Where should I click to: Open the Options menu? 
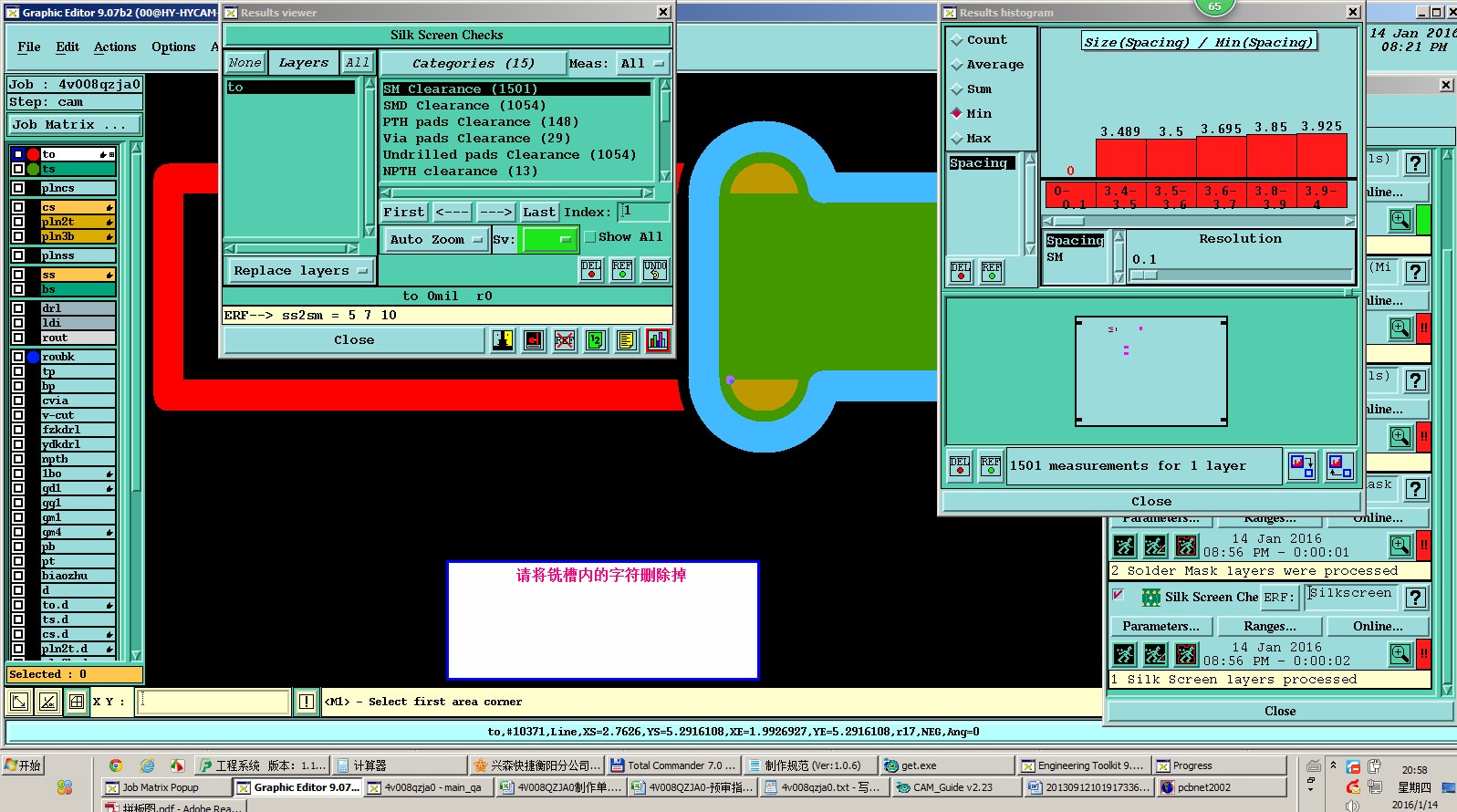click(x=173, y=47)
